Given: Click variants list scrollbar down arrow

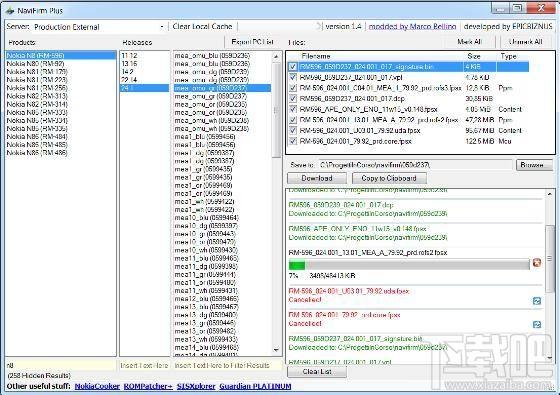Looking at the screenshot, I should pos(276,350).
